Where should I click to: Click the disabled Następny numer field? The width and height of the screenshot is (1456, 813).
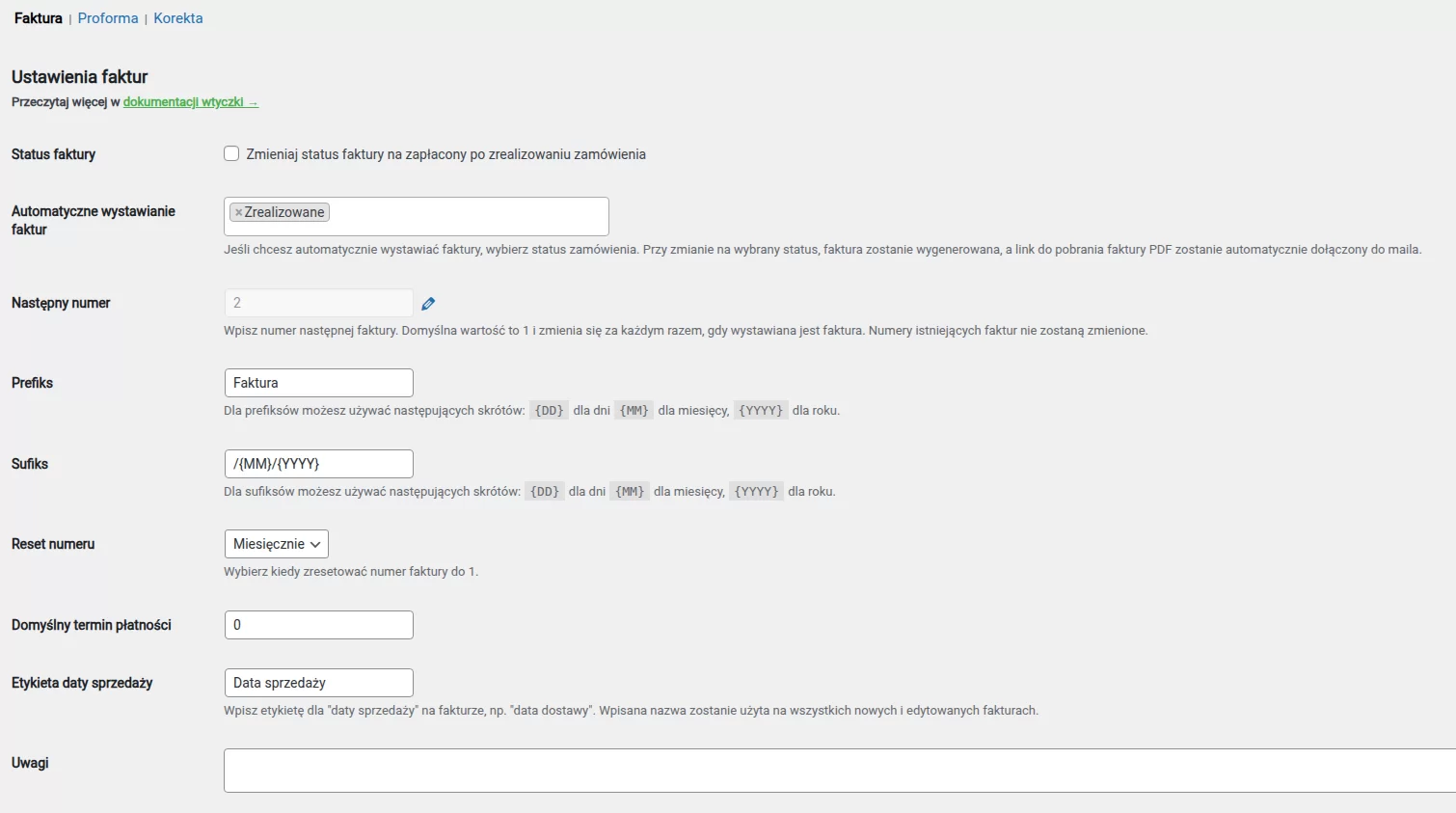(x=318, y=303)
